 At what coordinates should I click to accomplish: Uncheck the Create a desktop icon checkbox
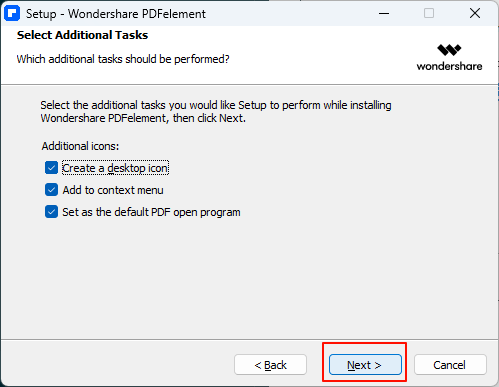[51, 168]
